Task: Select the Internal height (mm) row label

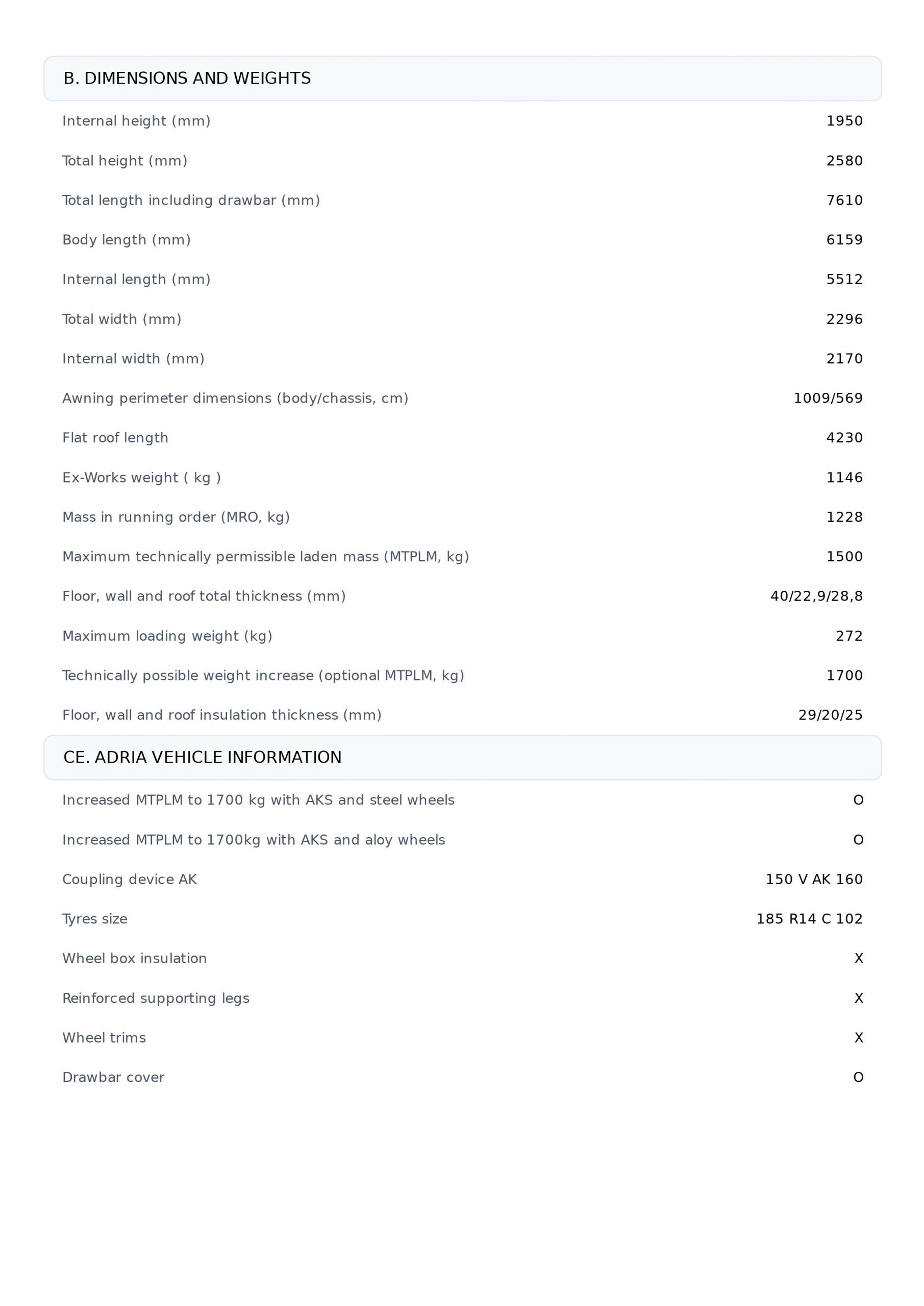Action: [x=137, y=121]
